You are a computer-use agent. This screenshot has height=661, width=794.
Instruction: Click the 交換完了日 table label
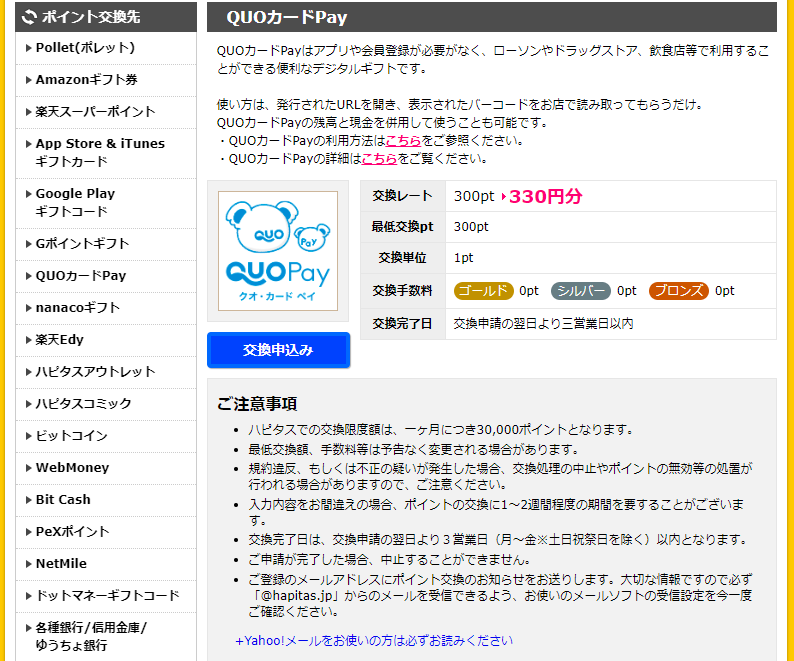point(403,323)
